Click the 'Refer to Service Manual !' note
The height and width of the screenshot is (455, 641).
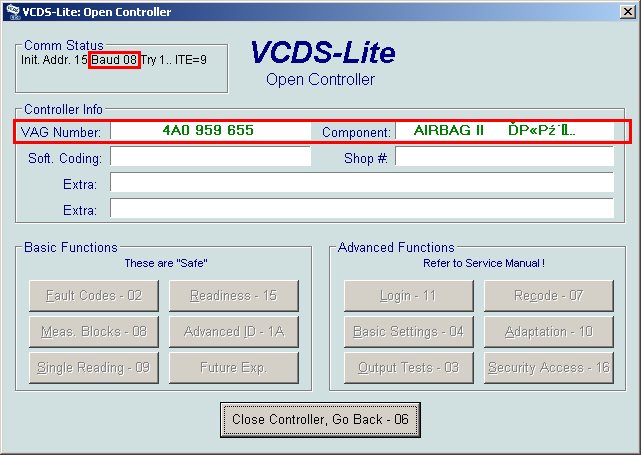(x=484, y=263)
